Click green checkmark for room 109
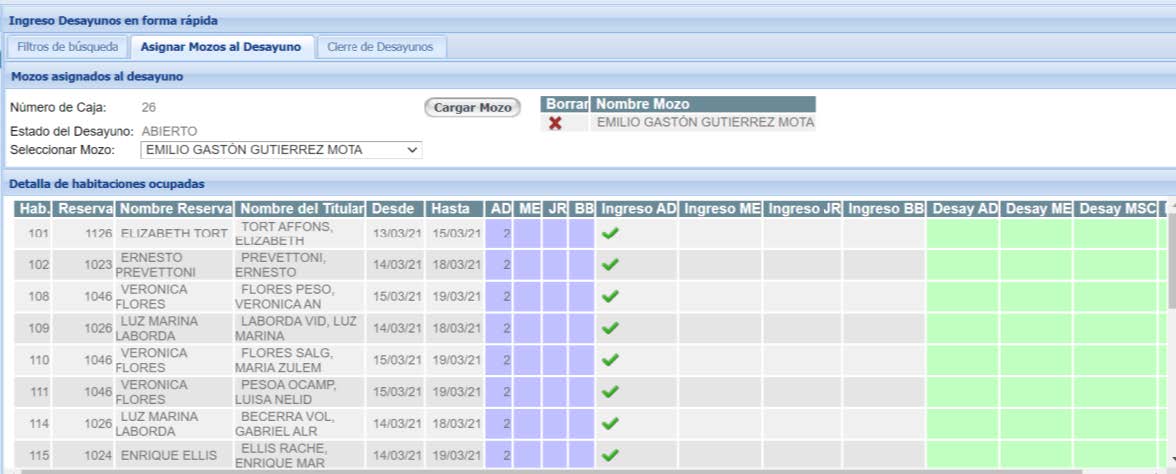 click(x=610, y=329)
